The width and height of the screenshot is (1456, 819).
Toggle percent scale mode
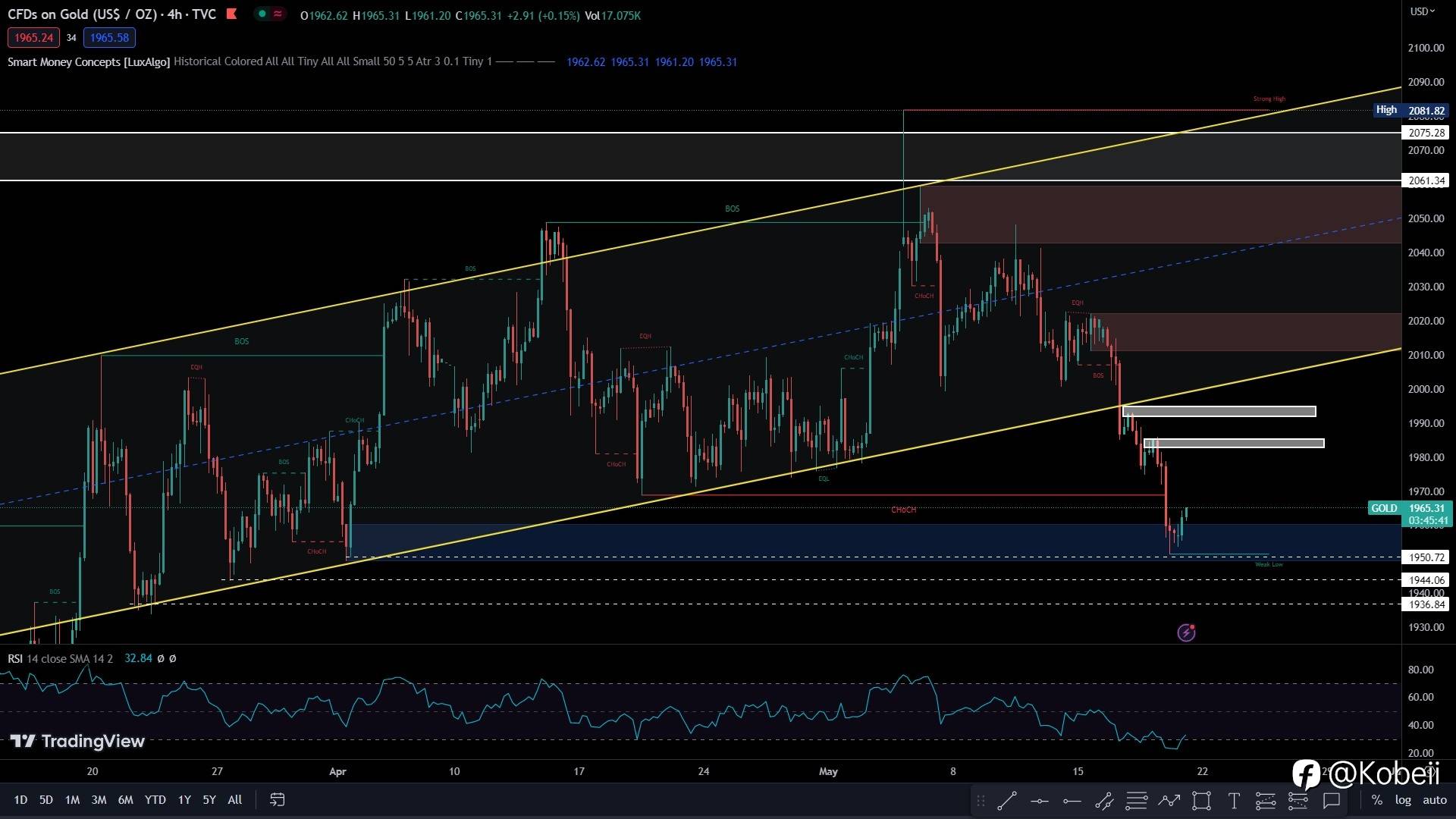(x=1376, y=800)
